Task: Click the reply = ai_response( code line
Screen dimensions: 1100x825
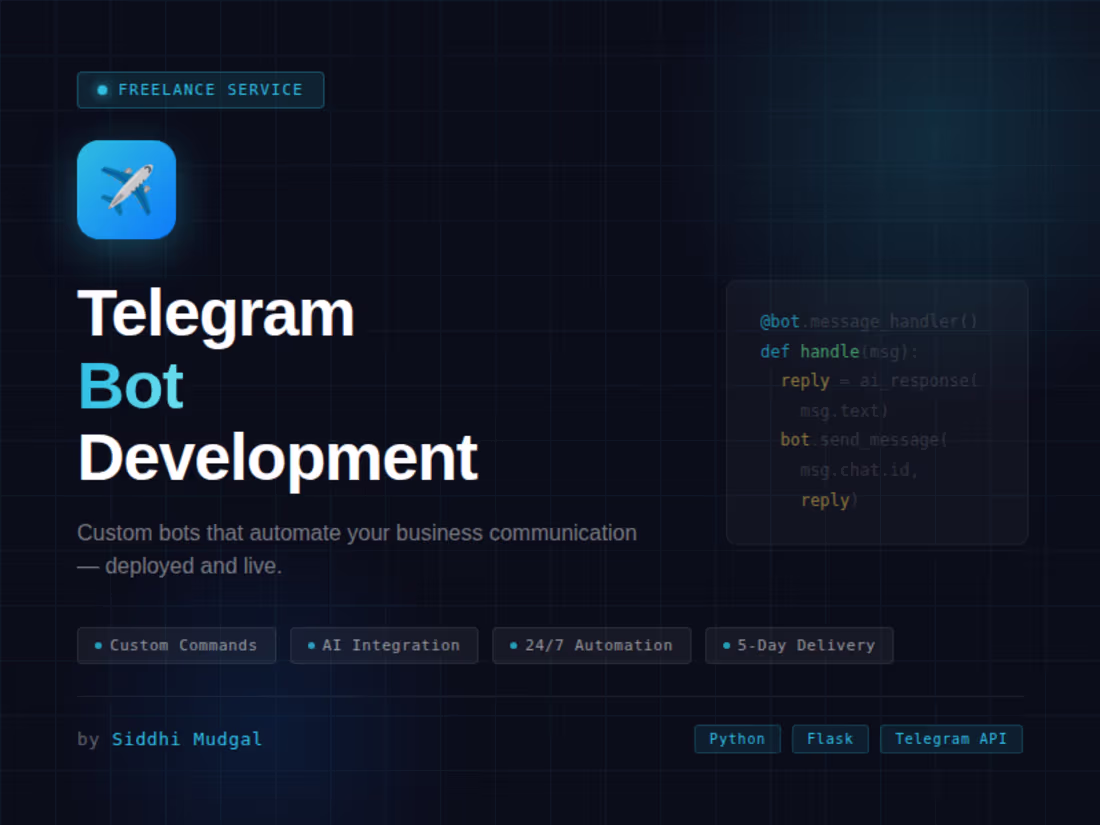Action: [x=879, y=381]
